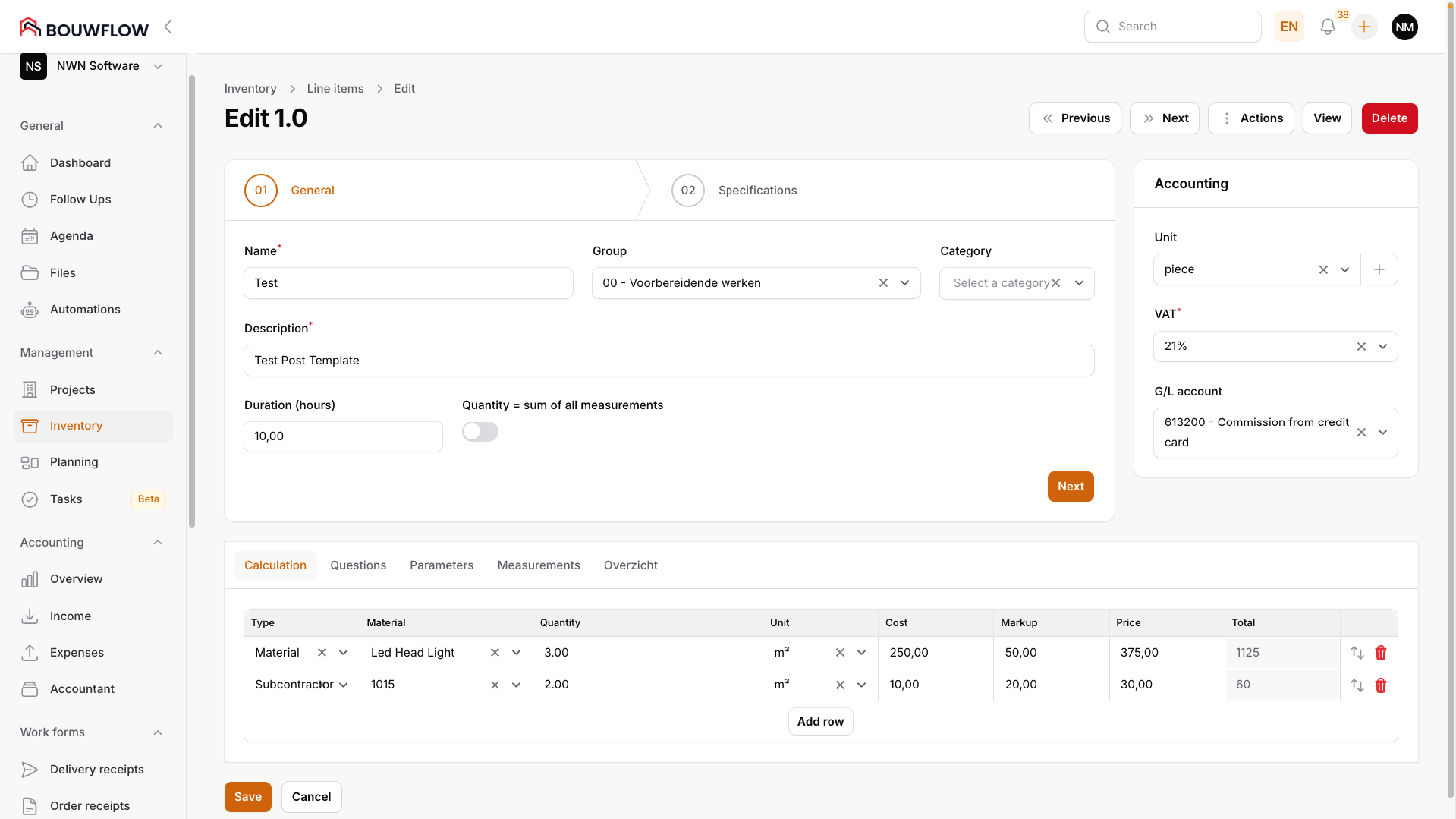Image resolution: width=1456 pixels, height=819 pixels.
Task: Go to Expenses
Action: pos(77,653)
